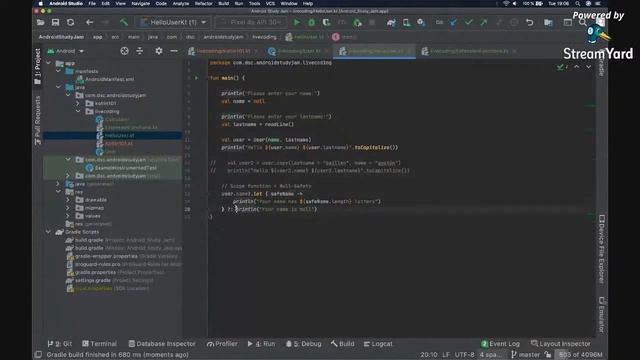
Task: Expand the kotlin101 package folder
Action: (x=78, y=103)
